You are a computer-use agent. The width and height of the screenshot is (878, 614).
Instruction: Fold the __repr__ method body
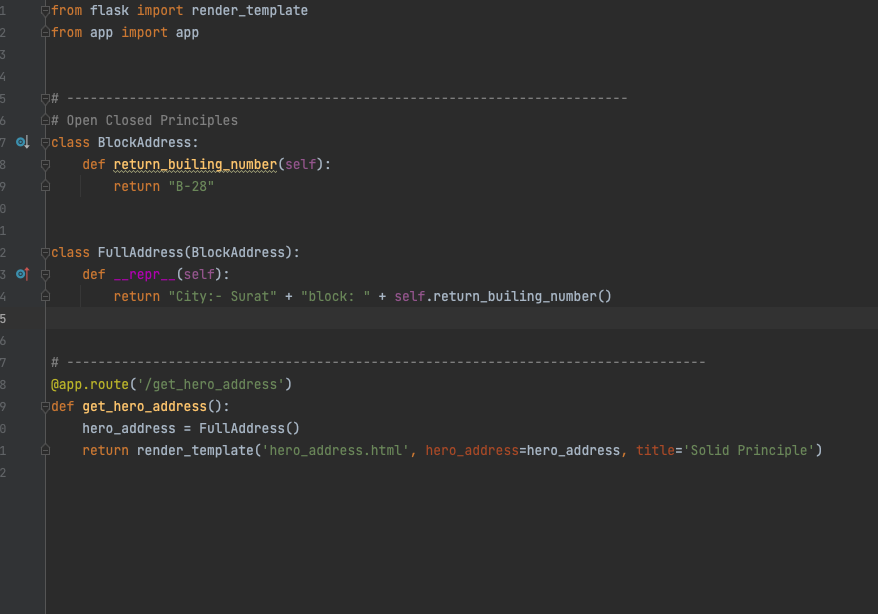point(44,274)
